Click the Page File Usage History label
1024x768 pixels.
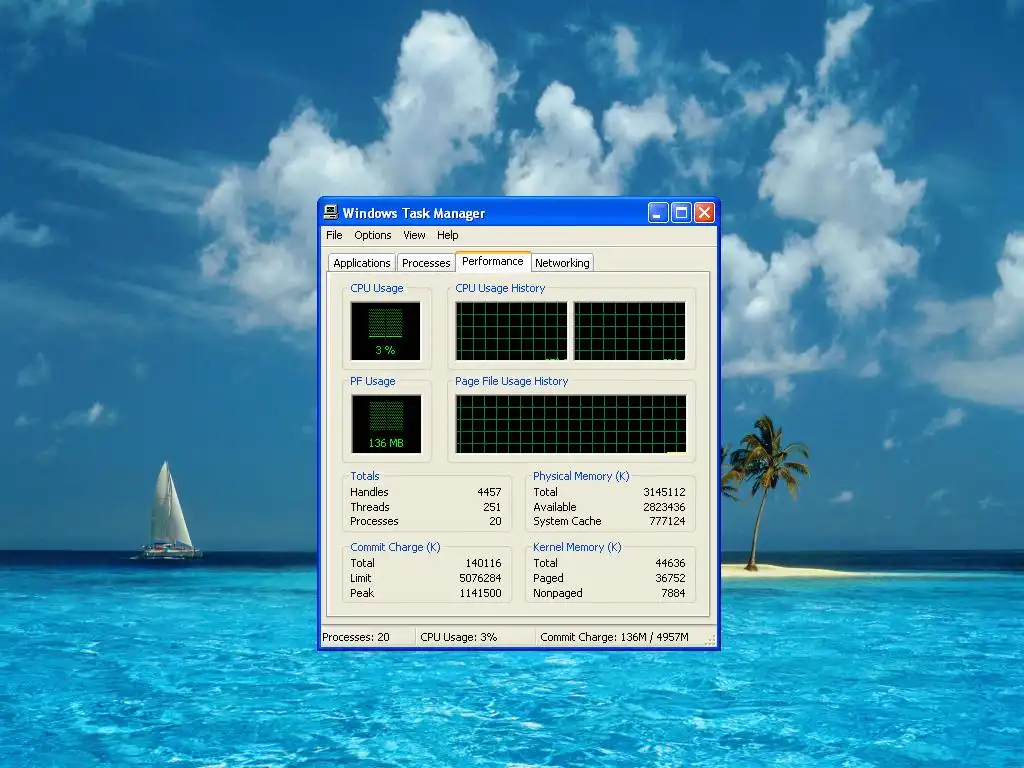coord(511,381)
